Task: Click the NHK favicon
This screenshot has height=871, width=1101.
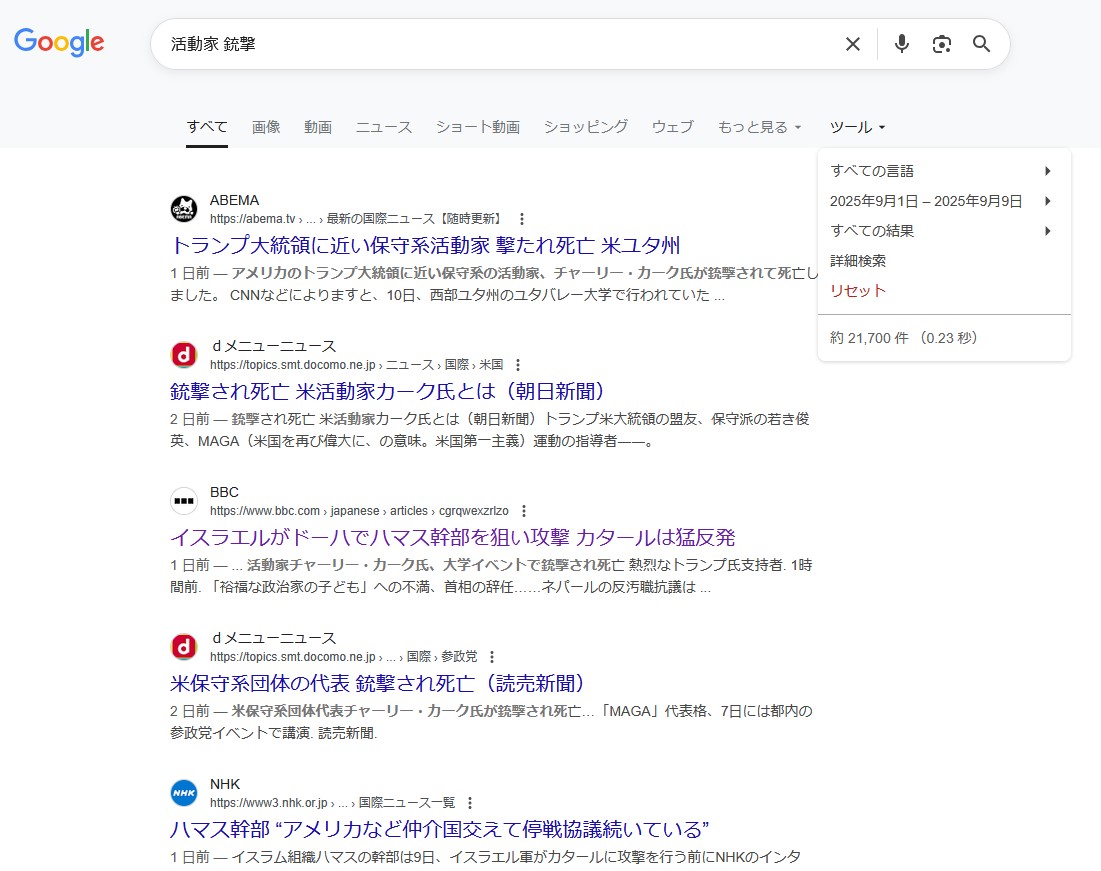Action: click(184, 793)
